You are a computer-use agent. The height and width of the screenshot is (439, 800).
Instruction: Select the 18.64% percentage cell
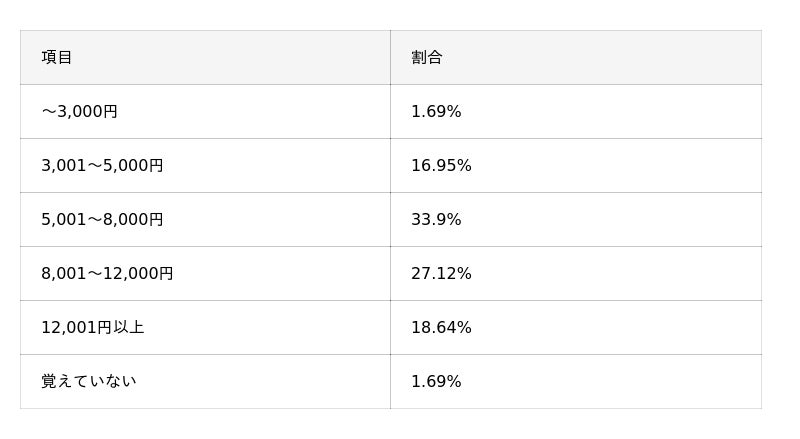click(x=441, y=328)
